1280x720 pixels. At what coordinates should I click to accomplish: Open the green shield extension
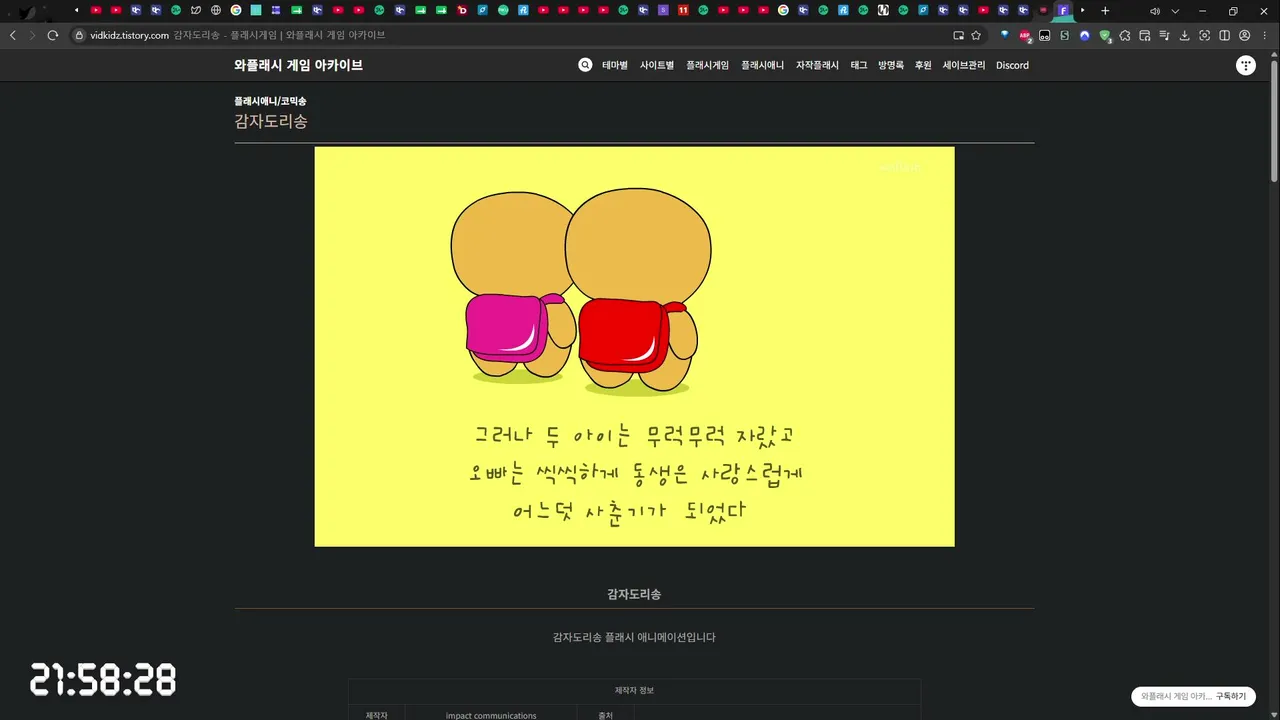pos(1105,35)
